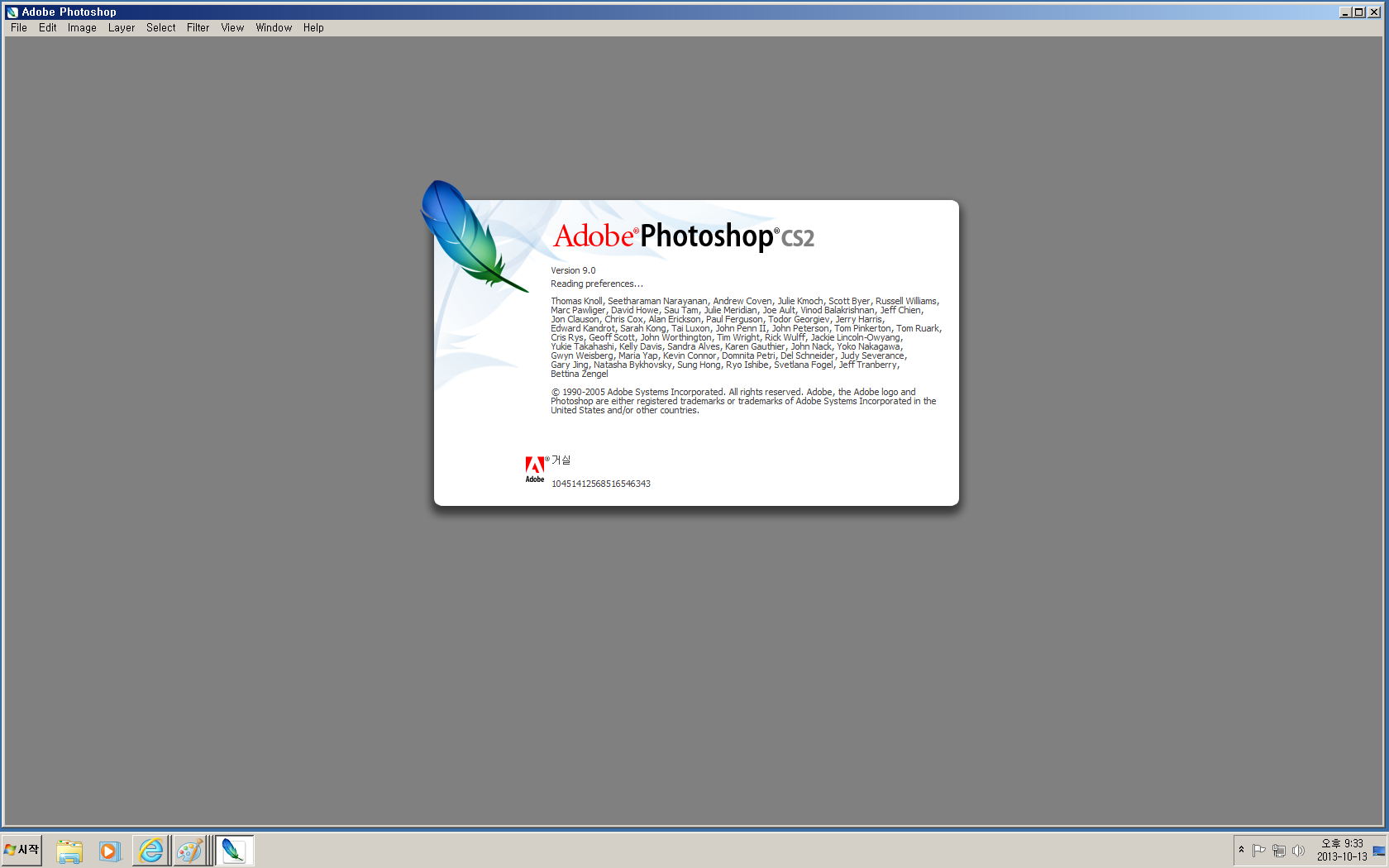Open the Edit menu
The width and height of the screenshot is (1389, 868).
click(x=48, y=27)
